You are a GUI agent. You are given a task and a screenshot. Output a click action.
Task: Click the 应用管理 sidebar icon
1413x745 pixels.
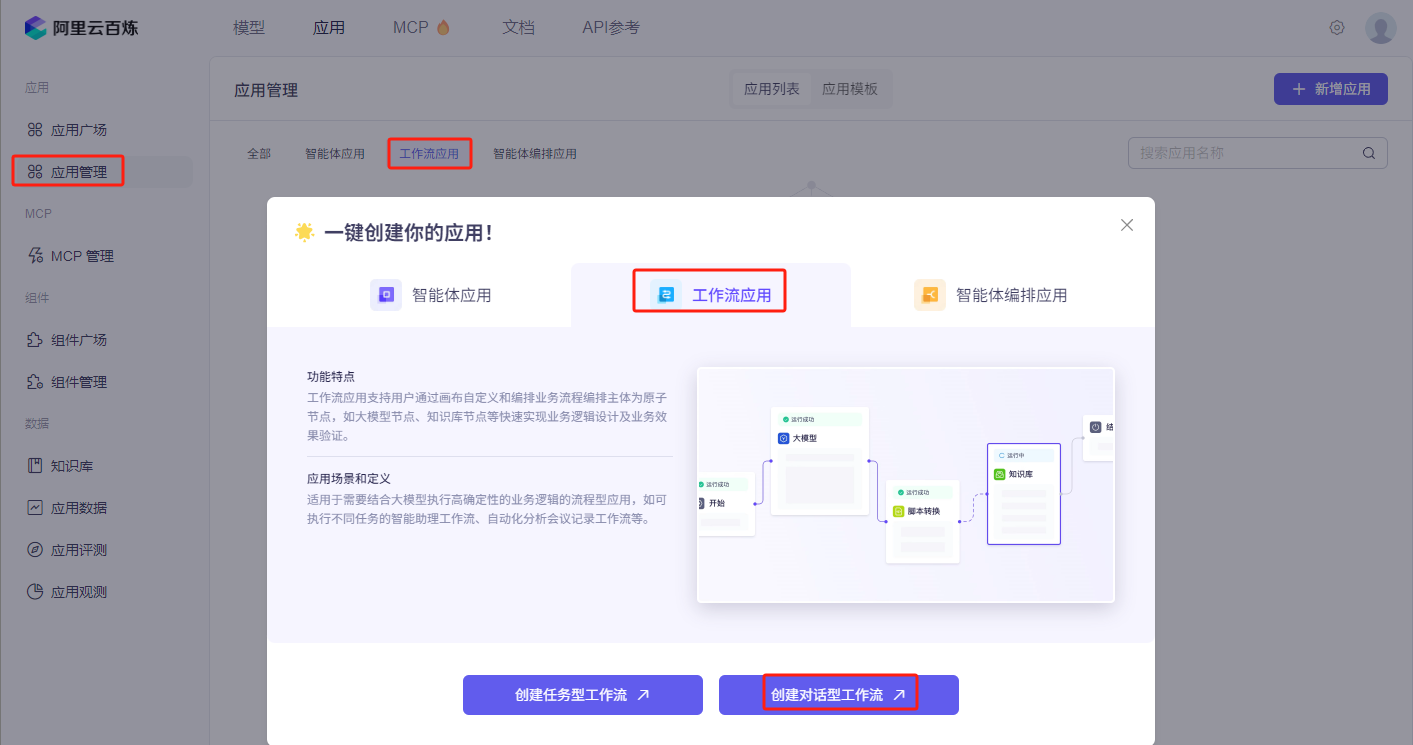coord(35,172)
